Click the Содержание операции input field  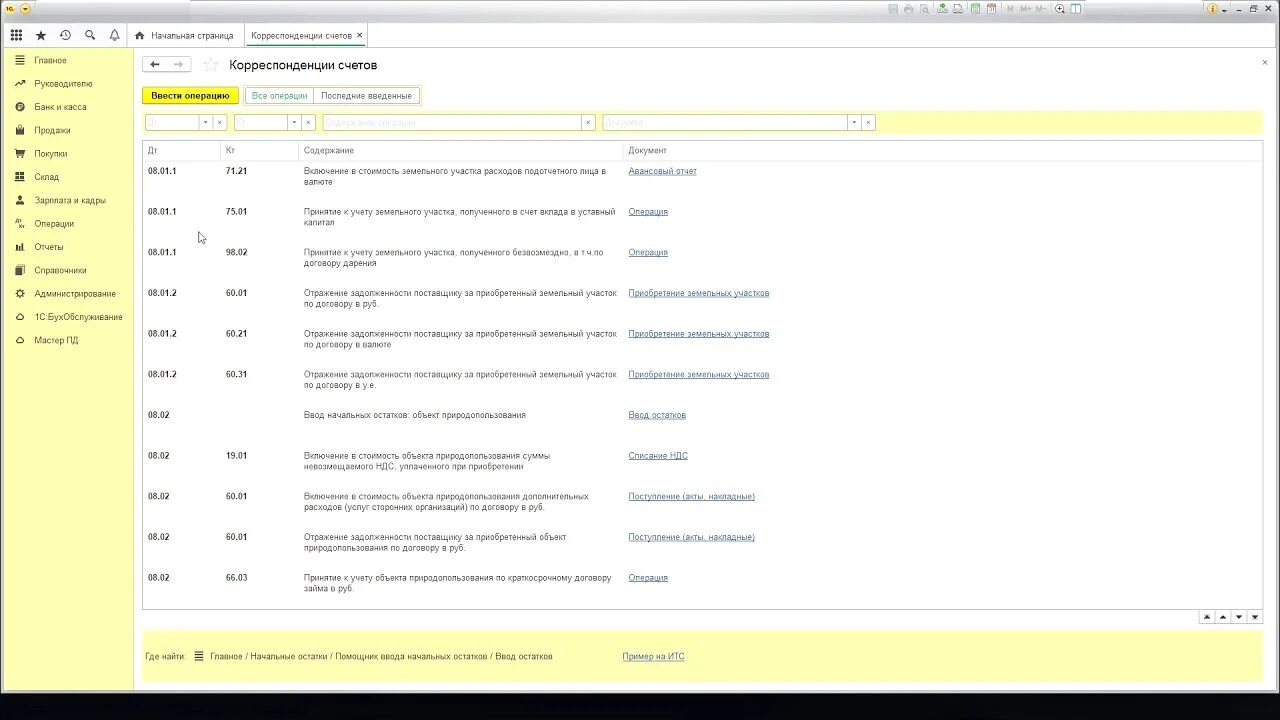(452, 122)
